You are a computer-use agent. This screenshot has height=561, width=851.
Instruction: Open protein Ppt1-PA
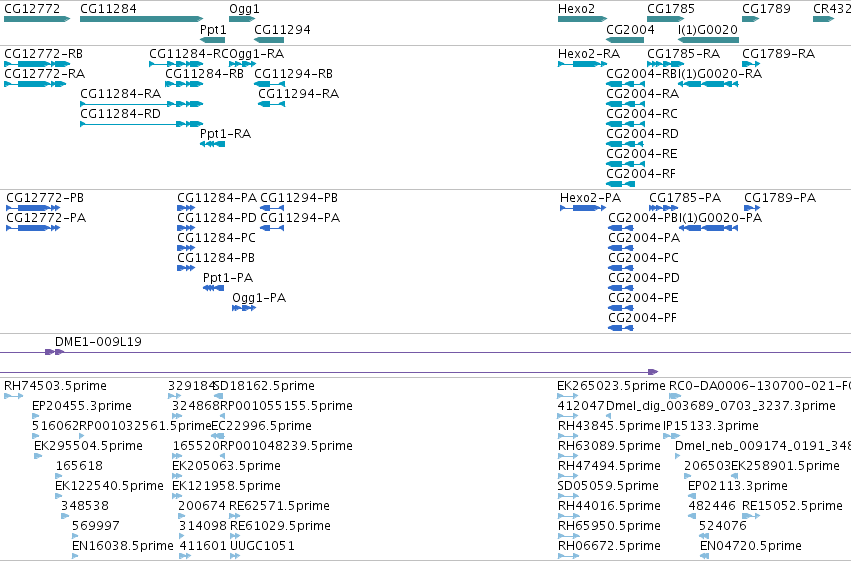[x=228, y=278]
